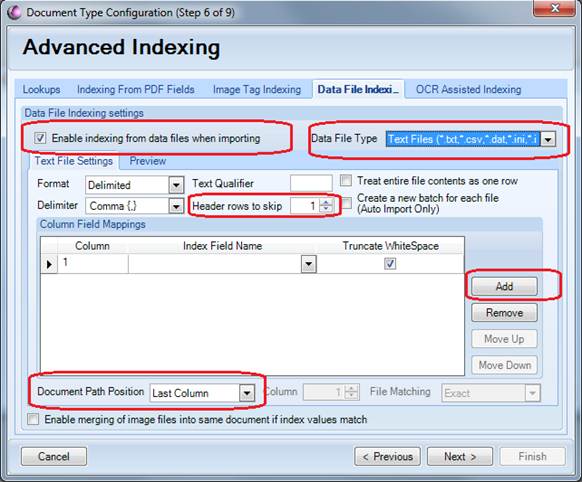
Task: Switch to the Lookups tab
Action: pos(41,89)
